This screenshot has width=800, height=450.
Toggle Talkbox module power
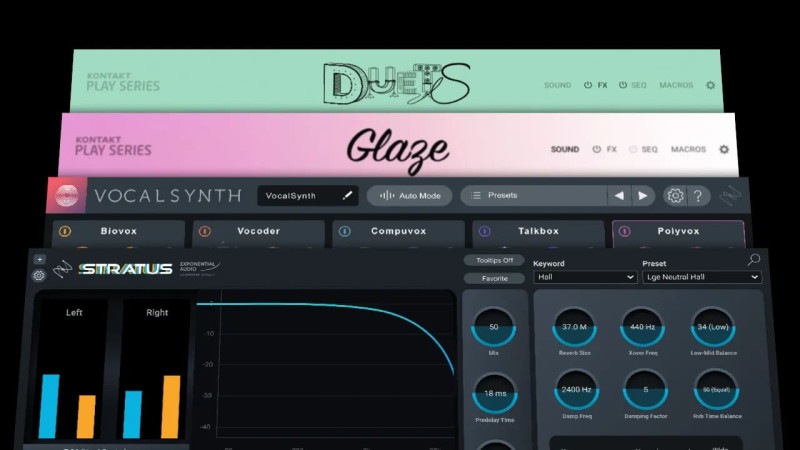click(485, 231)
